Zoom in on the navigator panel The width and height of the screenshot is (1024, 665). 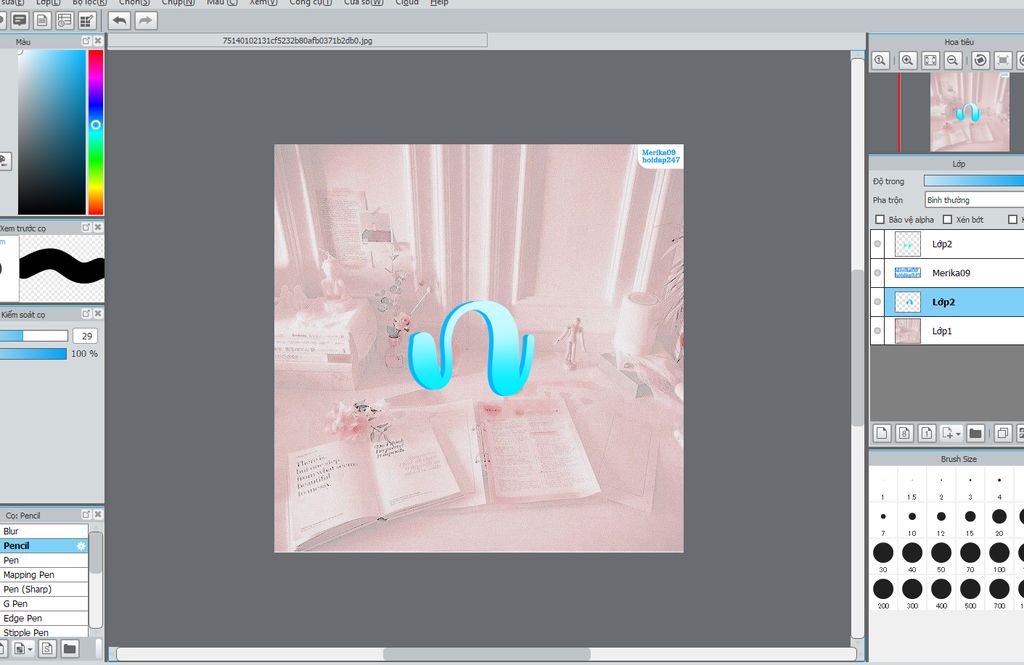(907, 61)
